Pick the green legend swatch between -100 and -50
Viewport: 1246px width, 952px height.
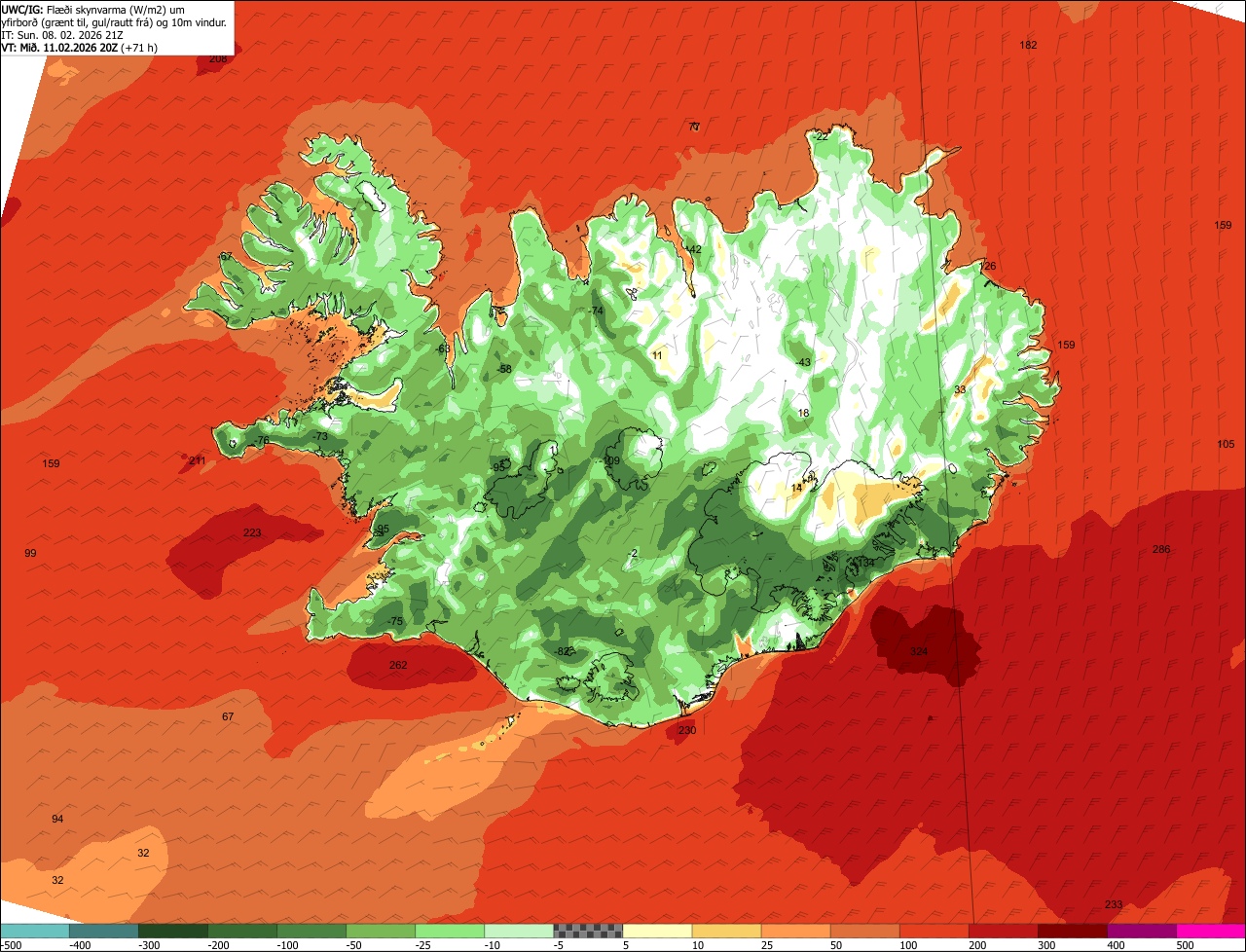311,931
